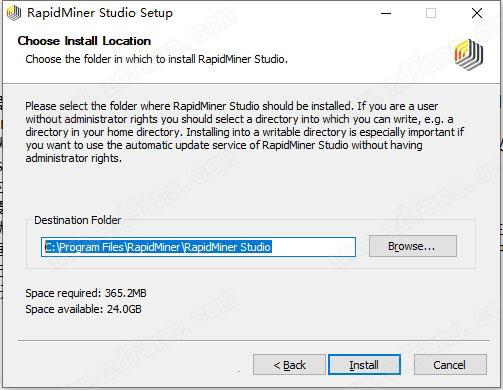Viewport: 503px width, 390px height.
Task: Click the 'automatic update service' text line
Action: click(x=224, y=145)
